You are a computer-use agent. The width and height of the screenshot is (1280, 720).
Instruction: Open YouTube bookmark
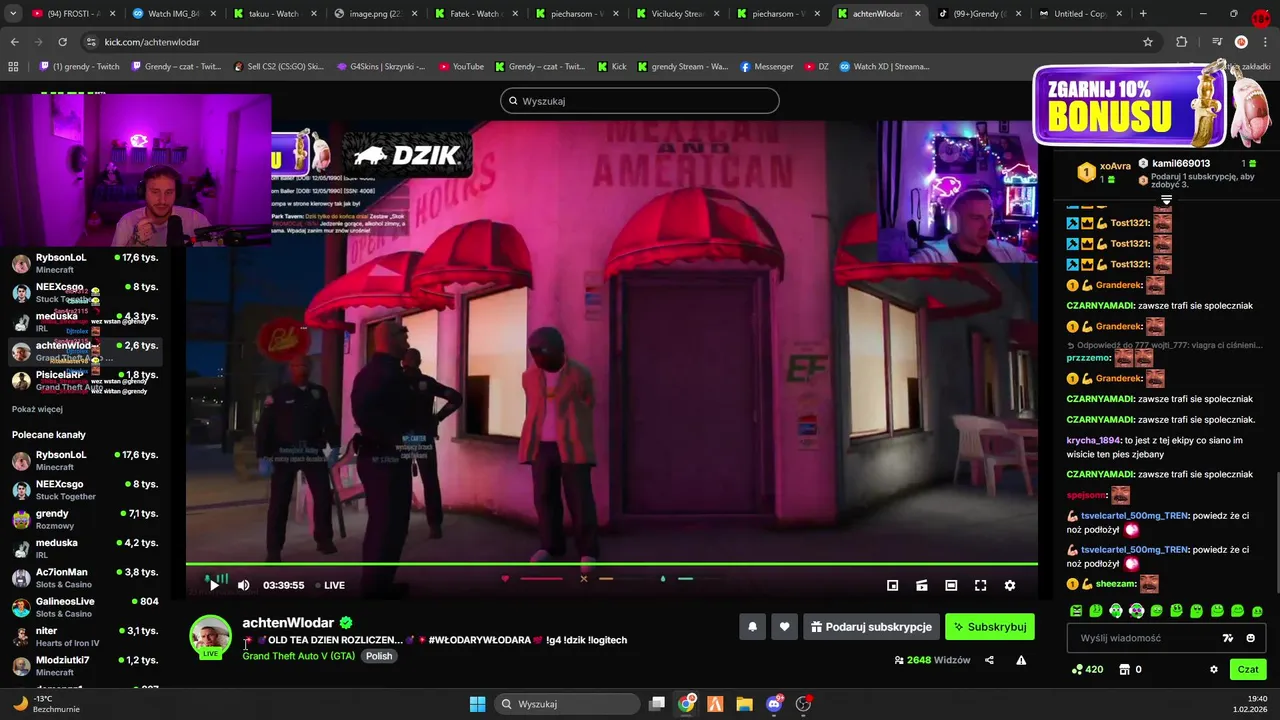click(461, 67)
